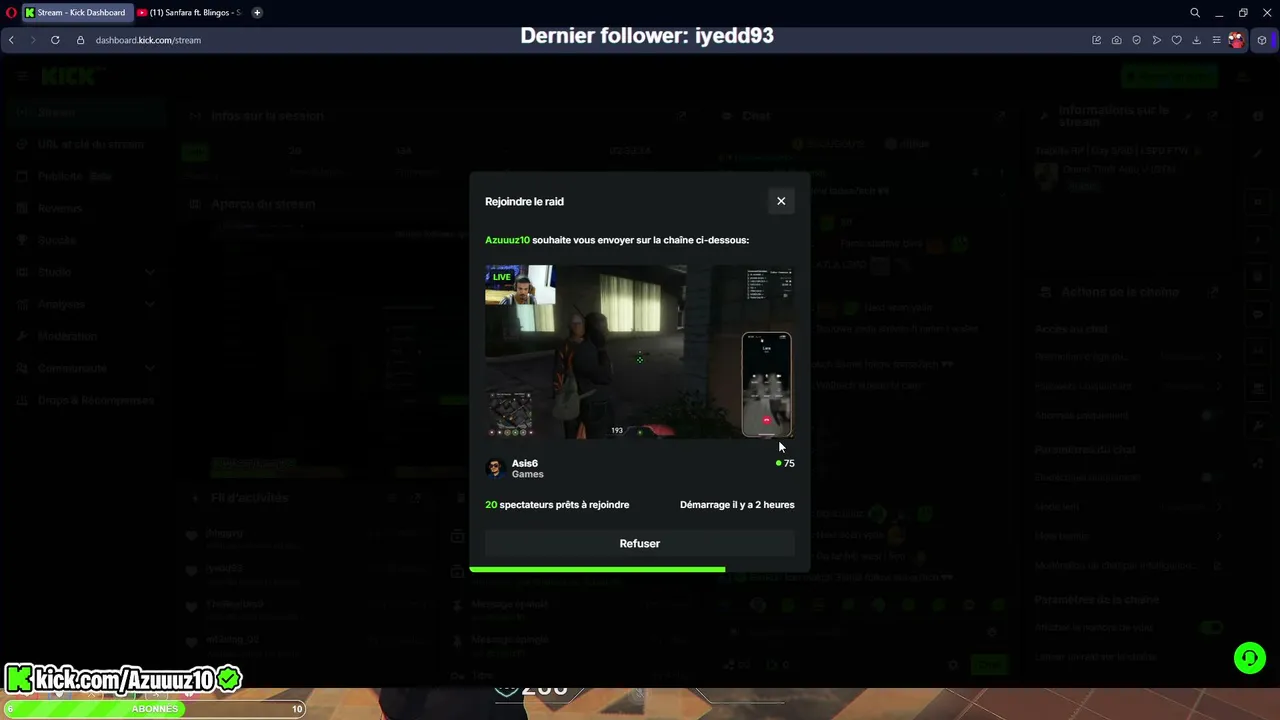
Task: Click the Games category label
Action: (x=528, y=474)
